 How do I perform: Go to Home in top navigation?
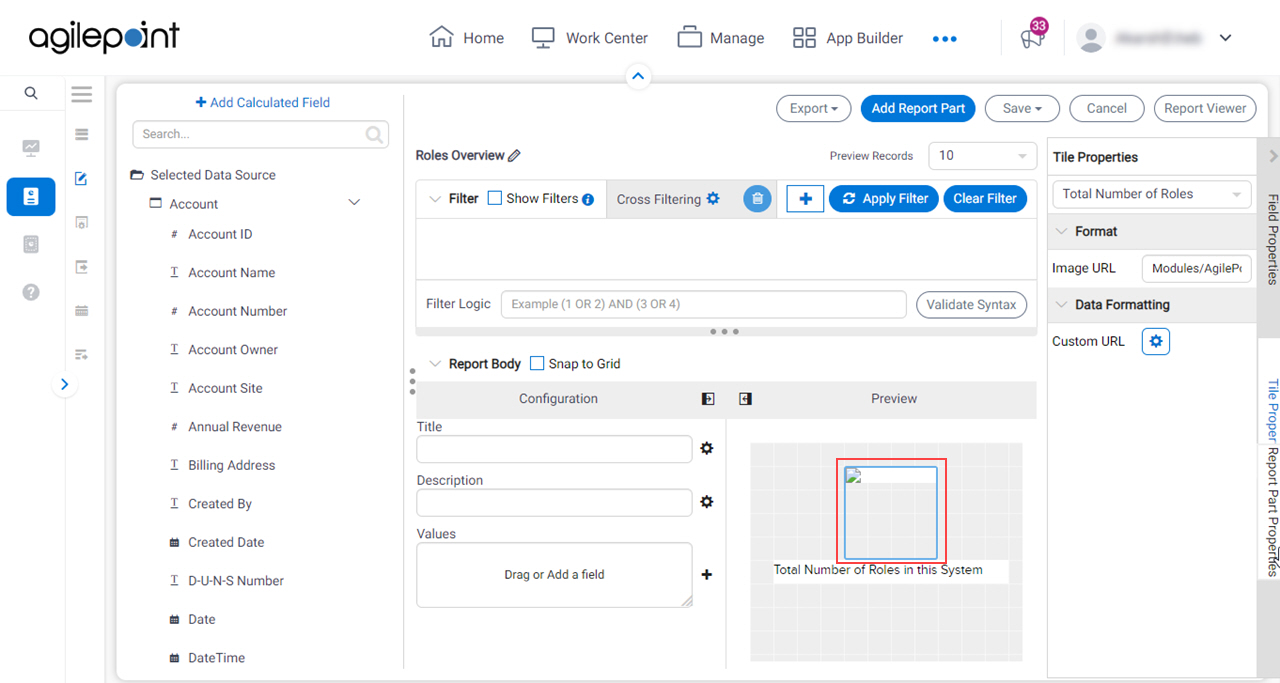pyautogui.click(x=466, y=38)
